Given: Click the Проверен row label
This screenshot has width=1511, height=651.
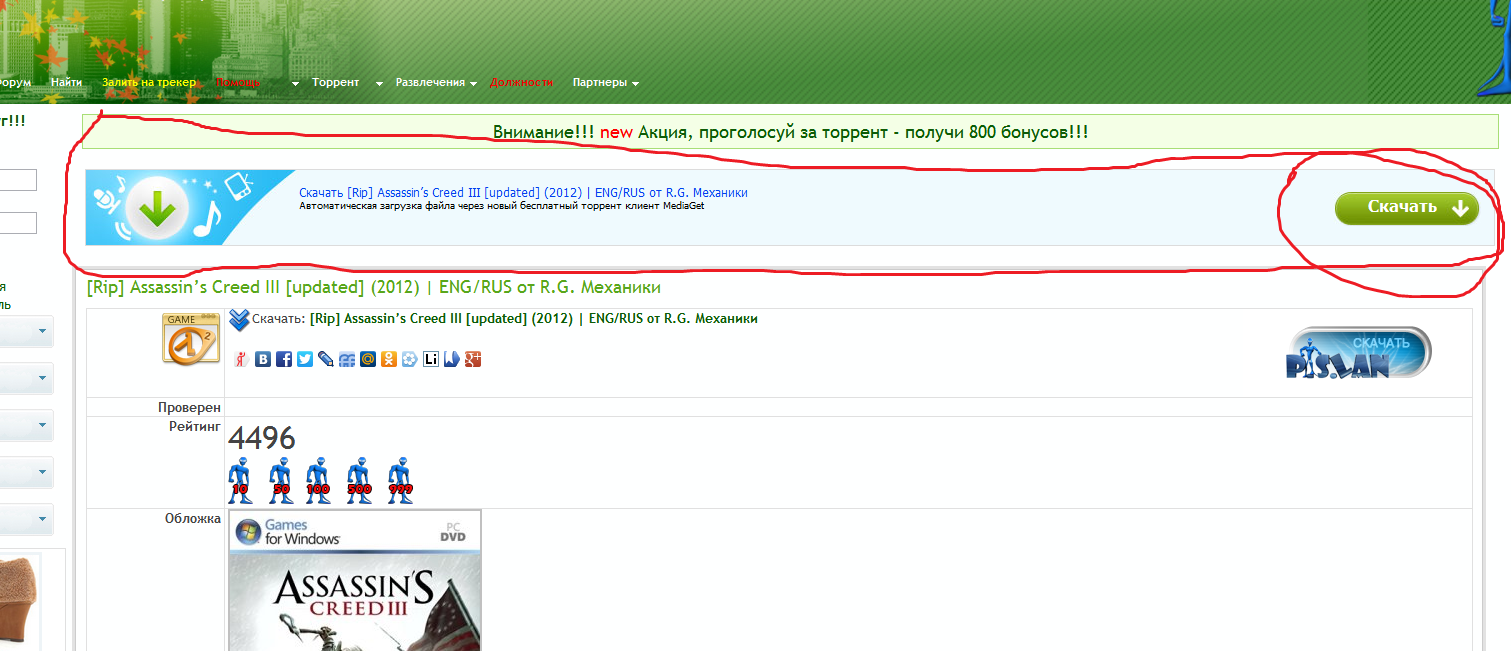Looking at the screenshot, I should coord(189,407).
